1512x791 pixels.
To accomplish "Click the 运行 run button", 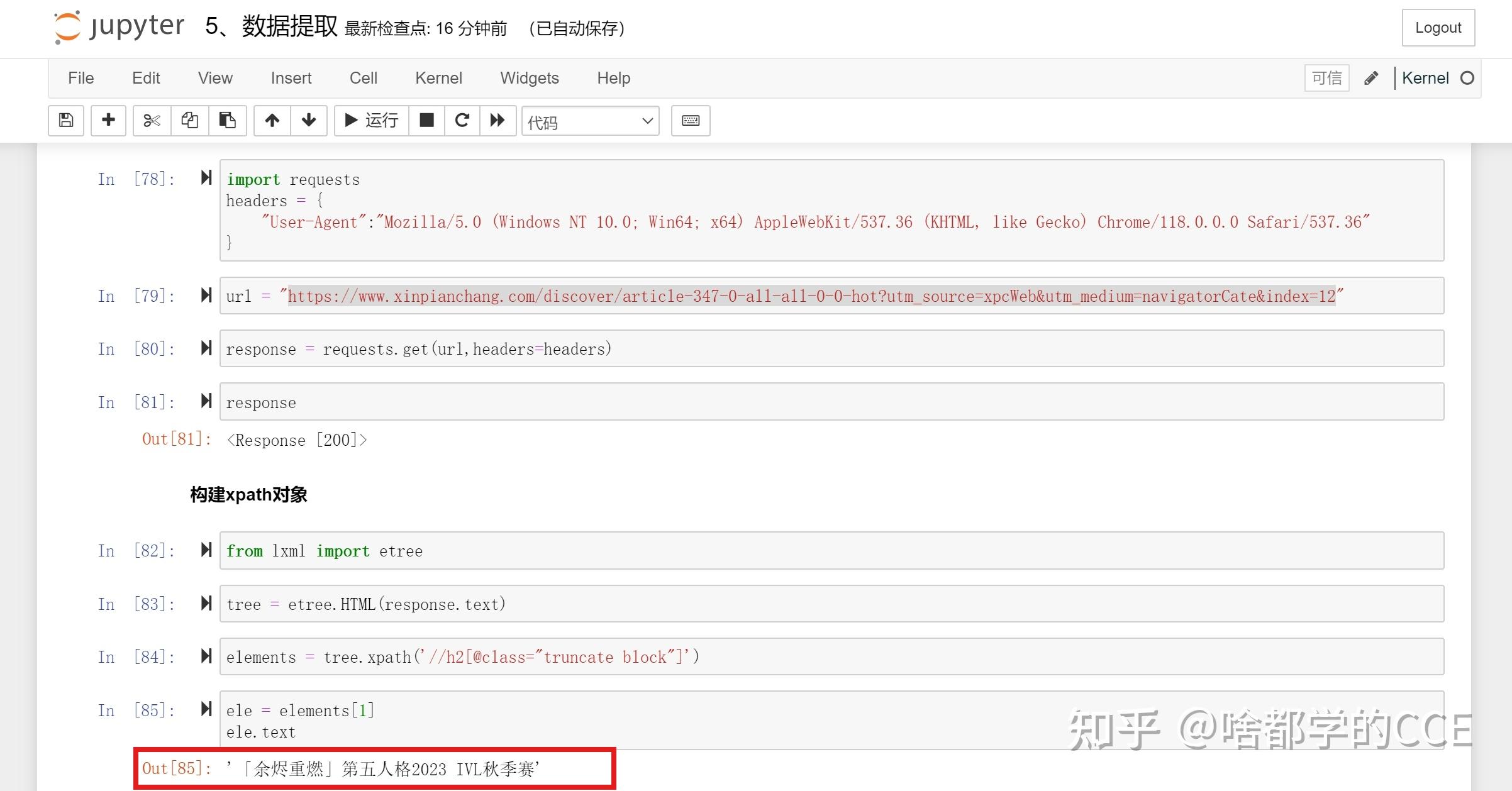I will (372, 120).
